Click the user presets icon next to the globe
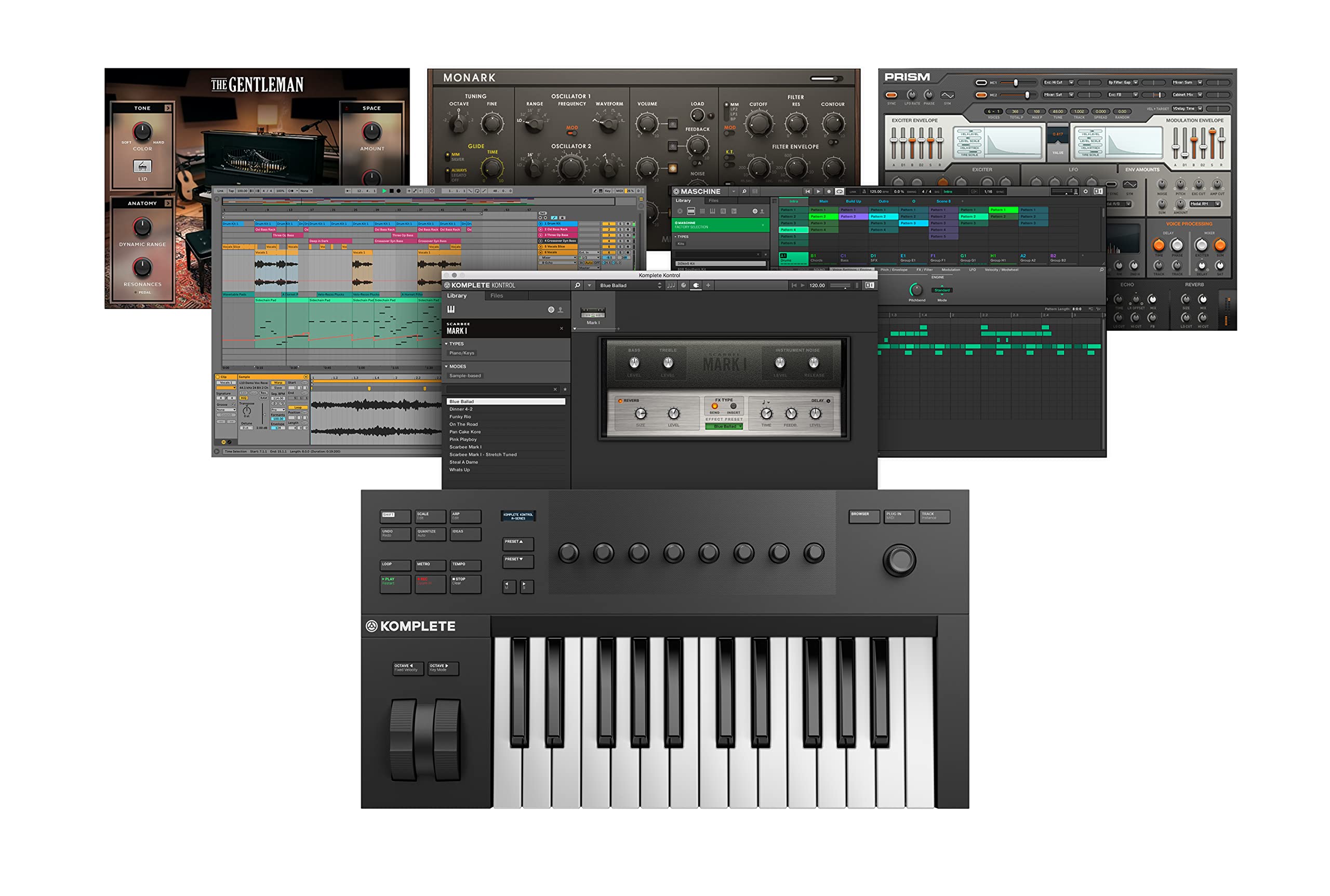Image resolution: width=1330 pixels, height=896 pixels. click(x=561, y=311)
